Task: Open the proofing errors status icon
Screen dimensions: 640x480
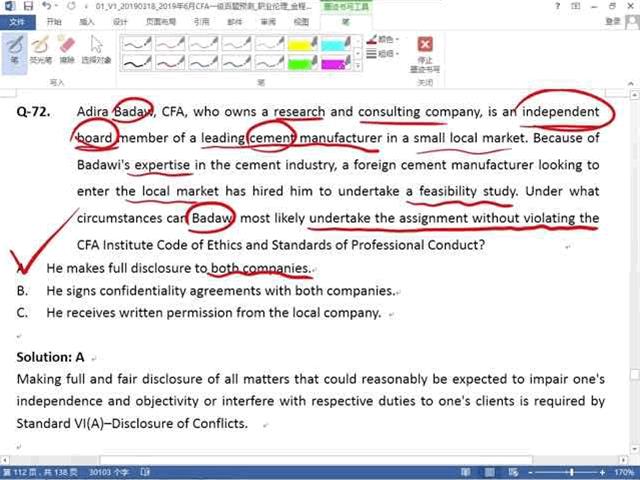Action: 145,473
